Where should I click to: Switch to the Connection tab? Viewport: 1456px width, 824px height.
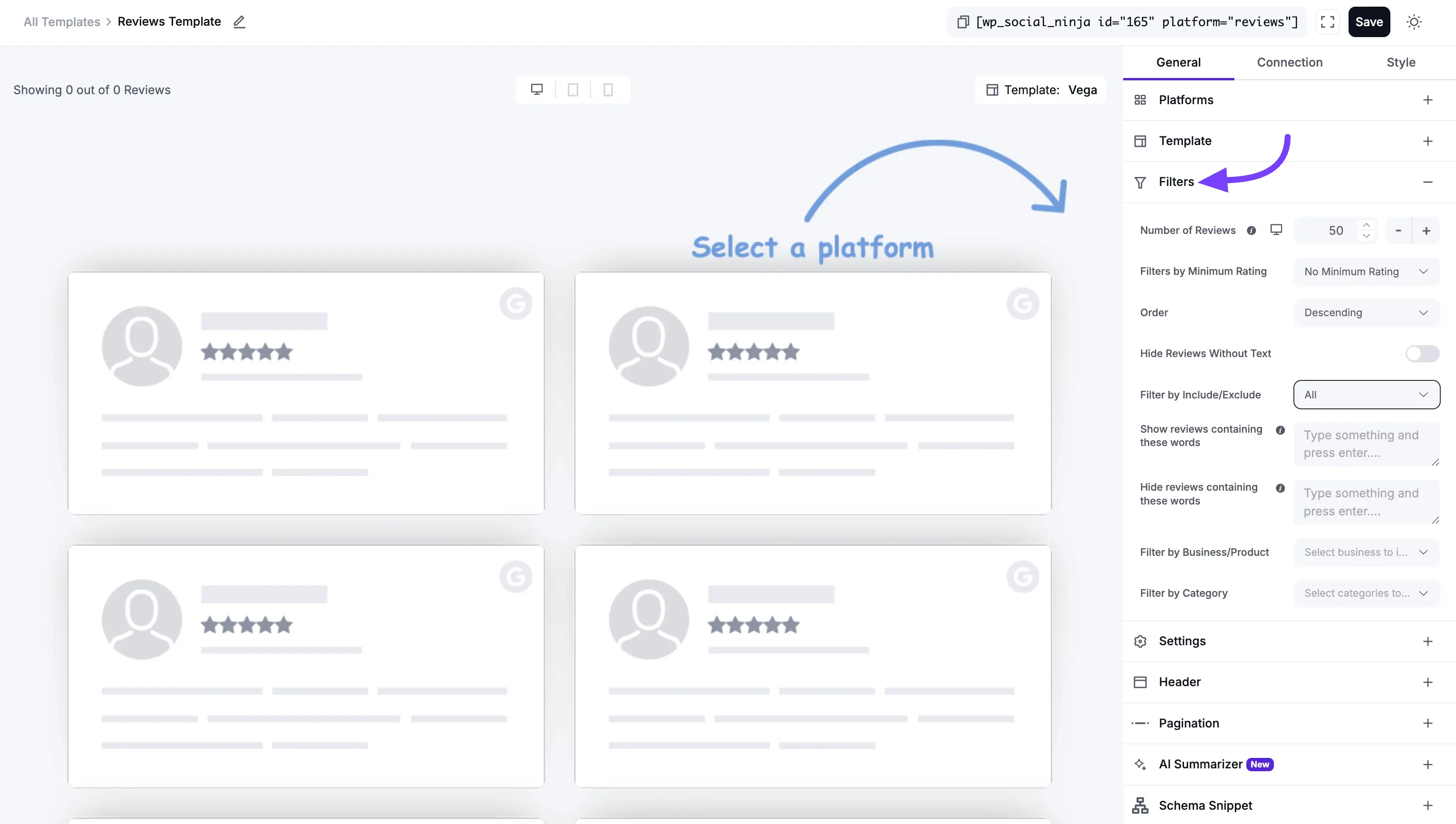coord(1290,62)
